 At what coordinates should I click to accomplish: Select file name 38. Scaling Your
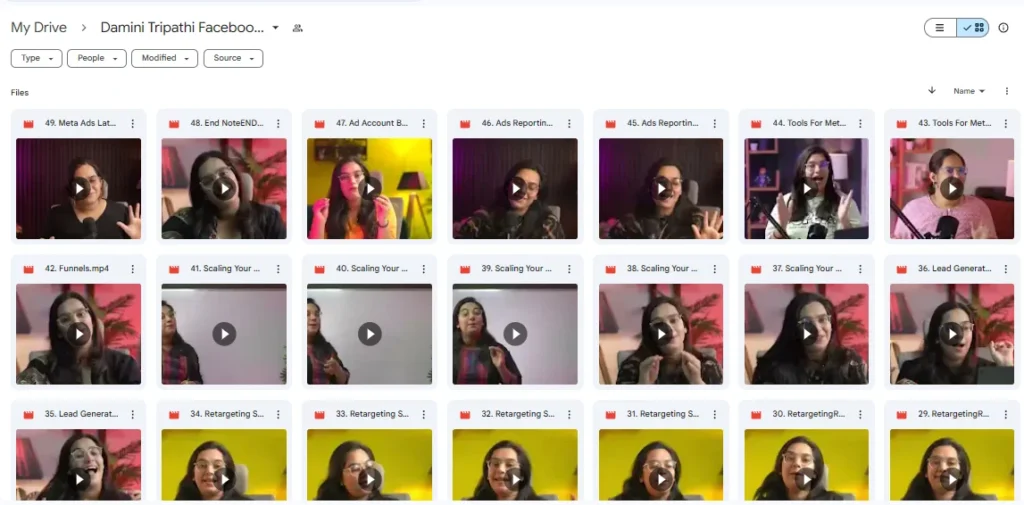coord(664,269)
